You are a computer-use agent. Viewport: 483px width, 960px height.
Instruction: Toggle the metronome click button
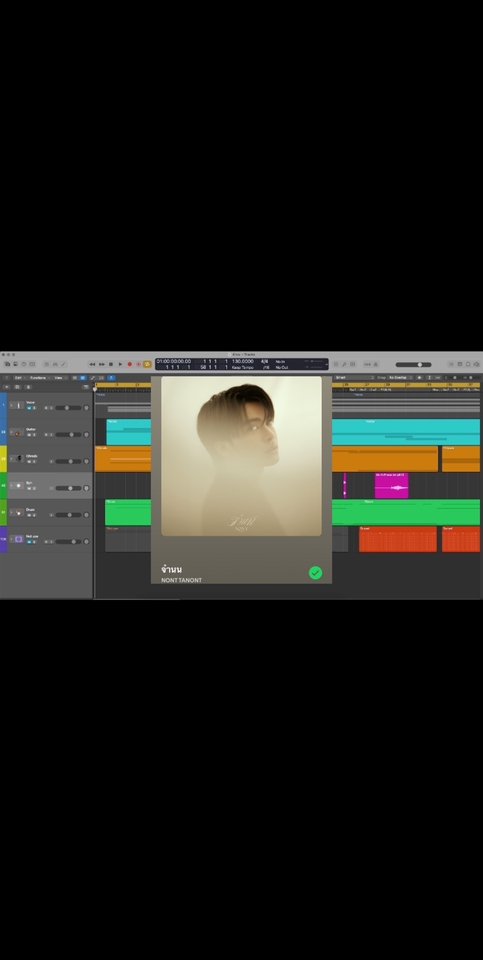point(375,364)
